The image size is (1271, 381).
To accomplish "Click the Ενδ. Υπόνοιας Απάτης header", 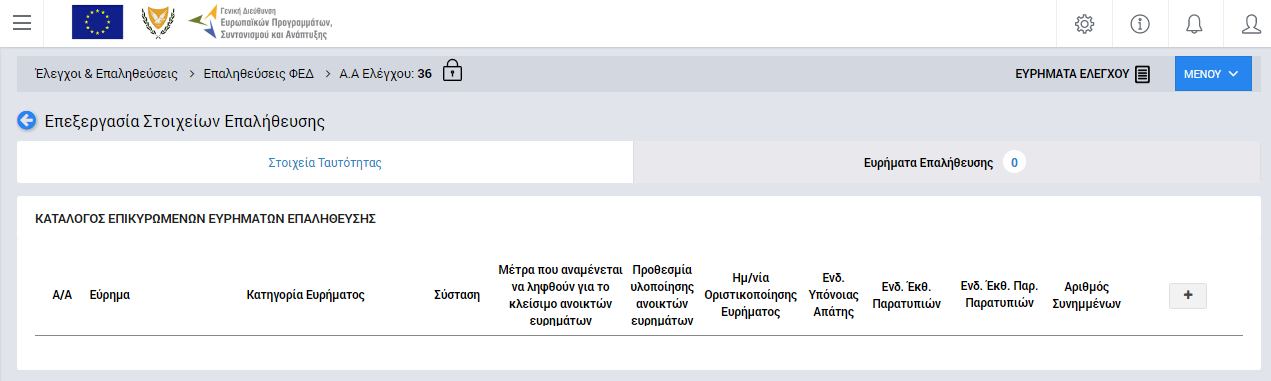I will coord(834,295).
